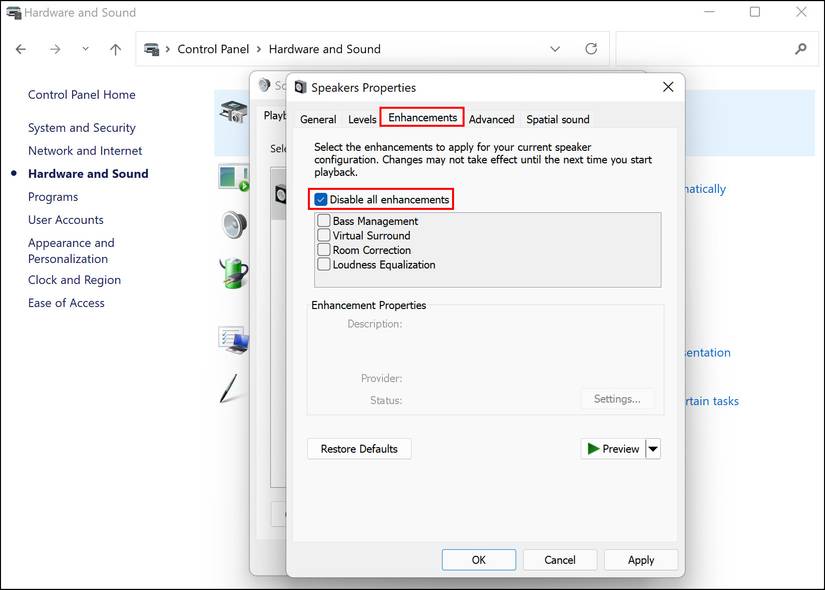
Task: Click the Power Options battery icon
Action: click(235, 273)
